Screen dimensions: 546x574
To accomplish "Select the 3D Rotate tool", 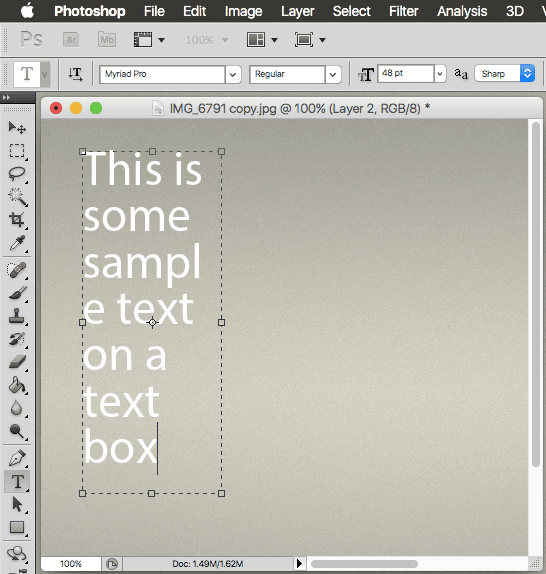I will click(x=17, y=554).
